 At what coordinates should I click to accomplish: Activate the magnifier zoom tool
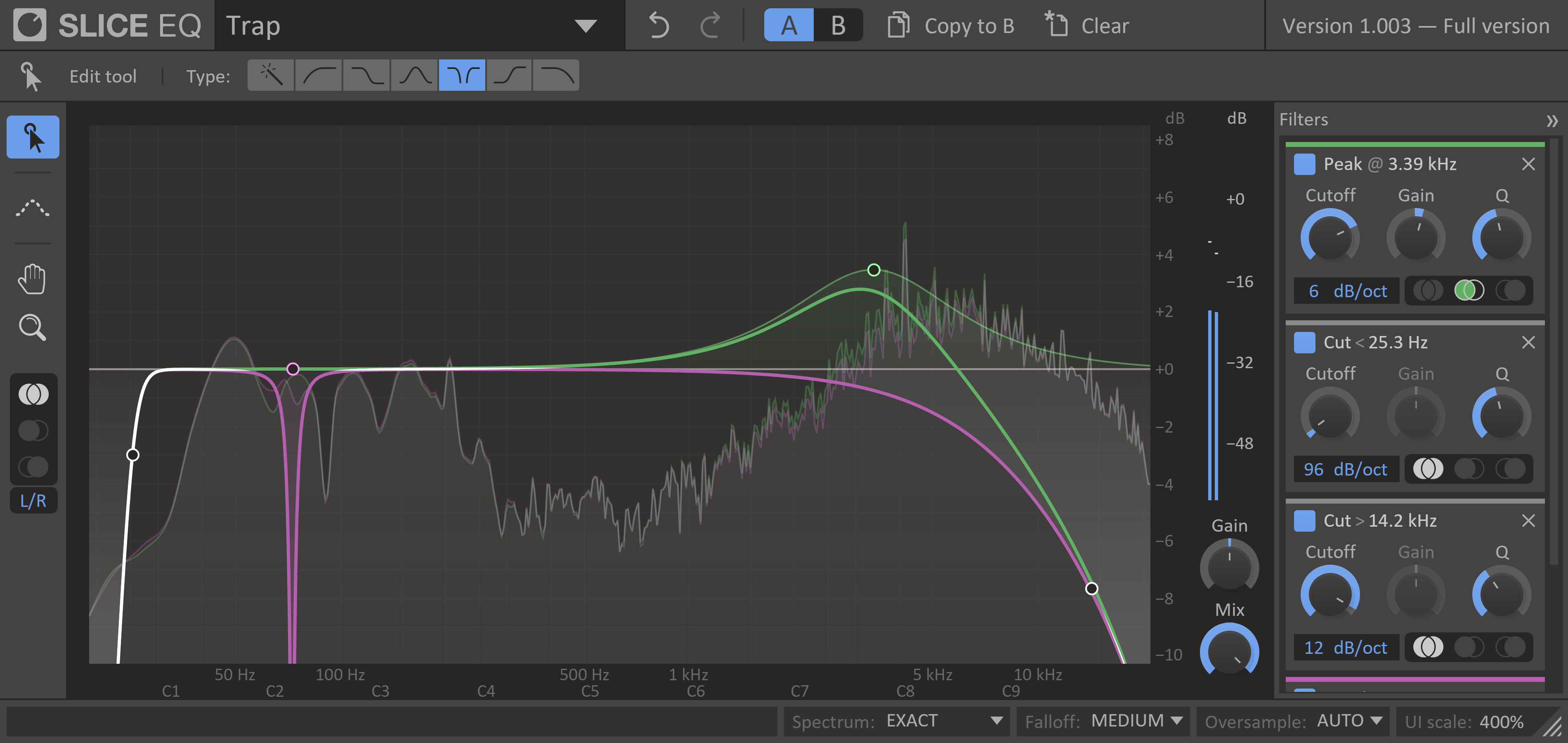(32, 328)
